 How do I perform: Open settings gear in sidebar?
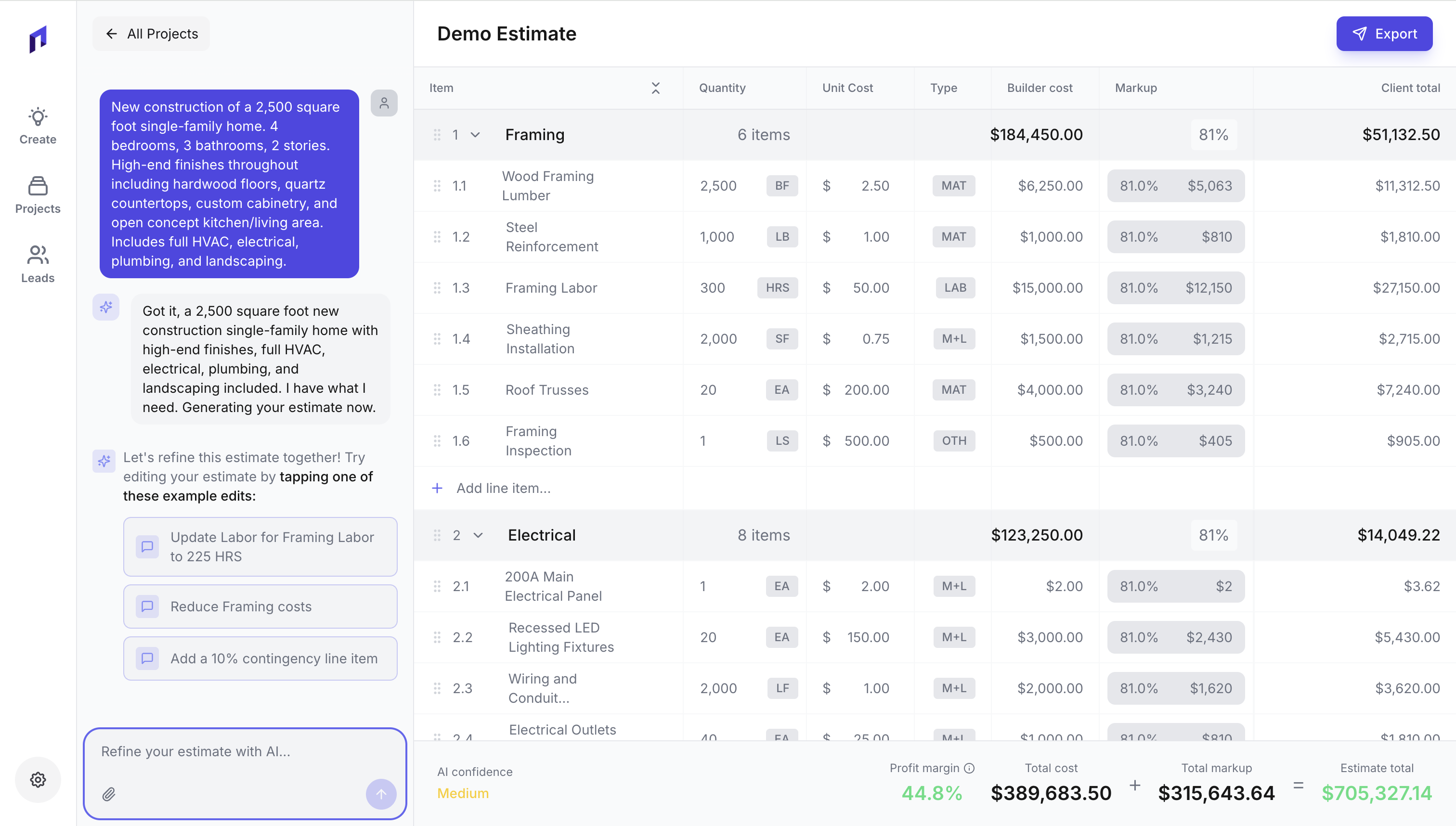pyautogui.click(x=38, y=779)
